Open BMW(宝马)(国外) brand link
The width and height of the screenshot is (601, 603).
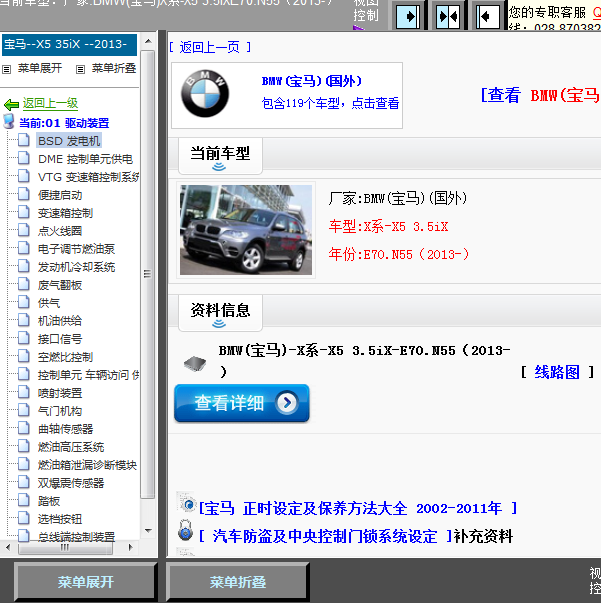pyautogui.click(x=312, y=81)
